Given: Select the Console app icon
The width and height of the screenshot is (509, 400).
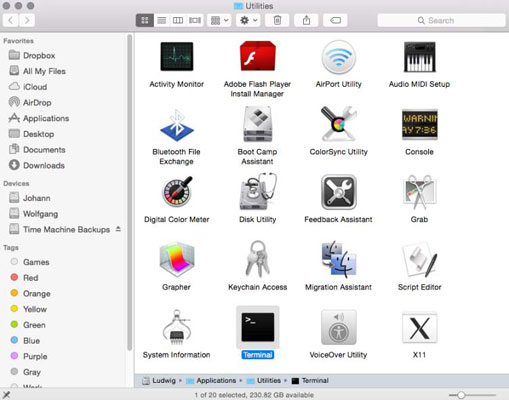Looking at the screenshot, I should point(419,125).
